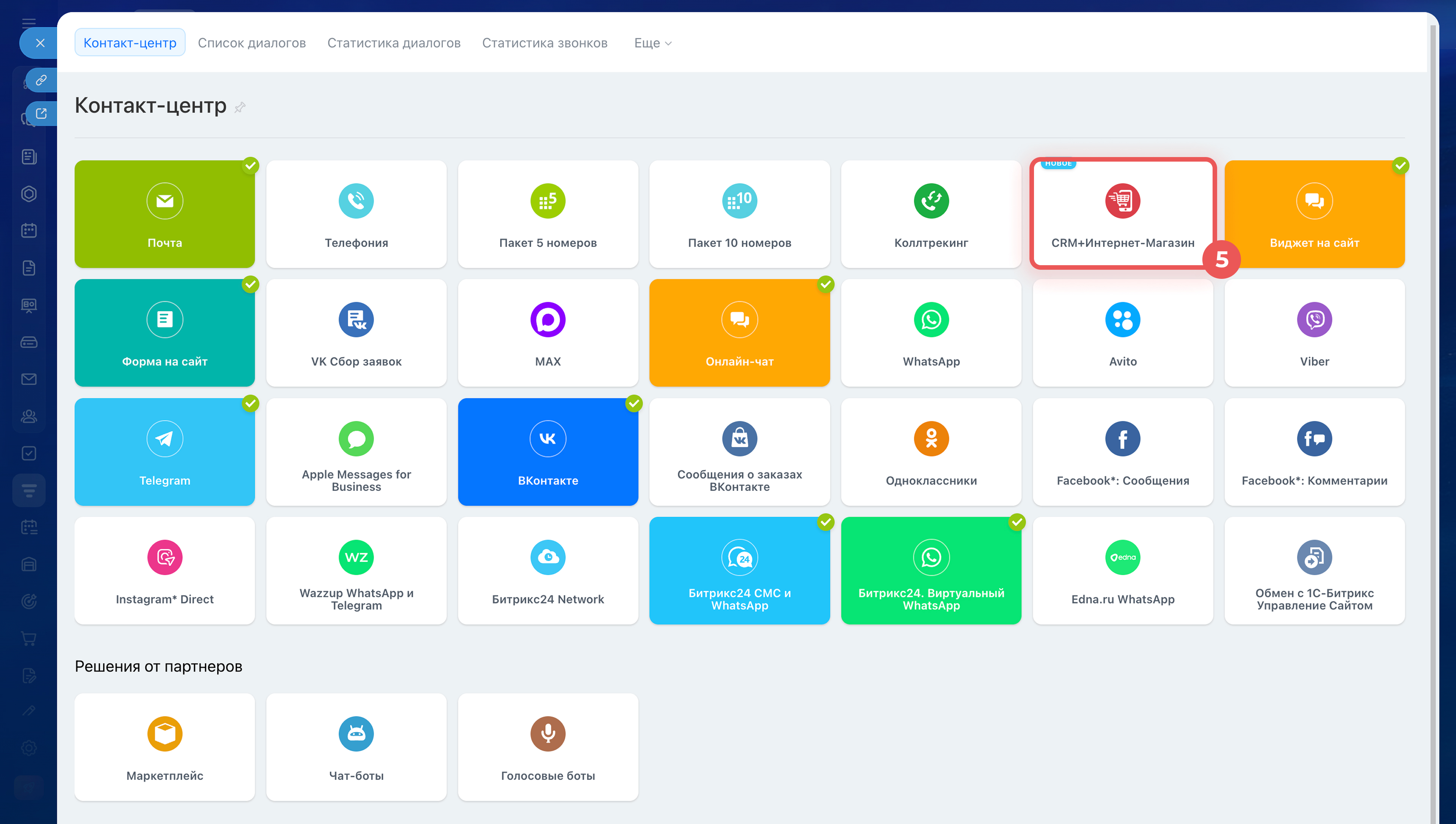
Task: Open the Телефония channel tile
Action: tap(356, 214)
